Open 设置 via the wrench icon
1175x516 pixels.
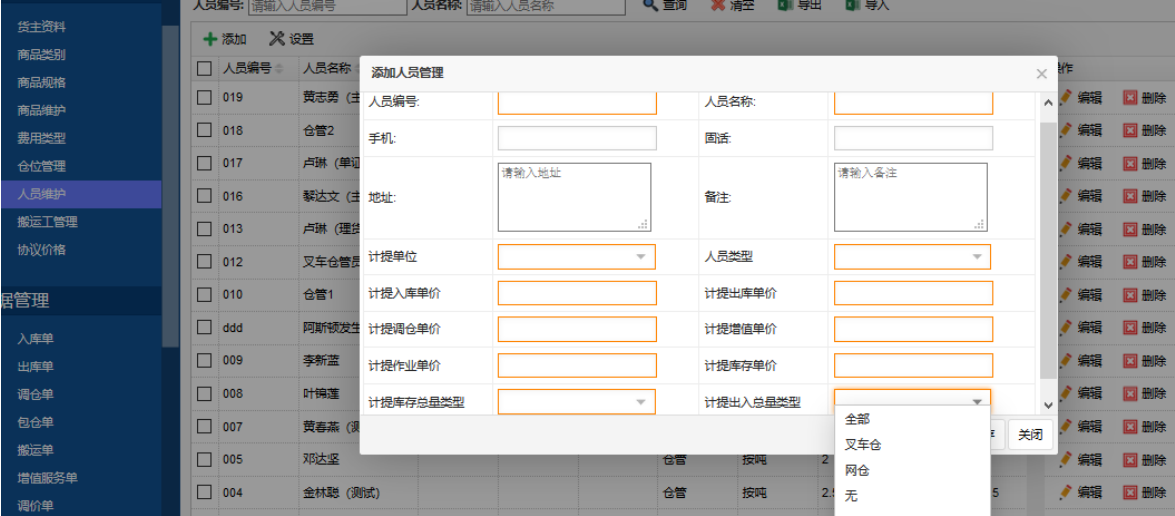277,39
